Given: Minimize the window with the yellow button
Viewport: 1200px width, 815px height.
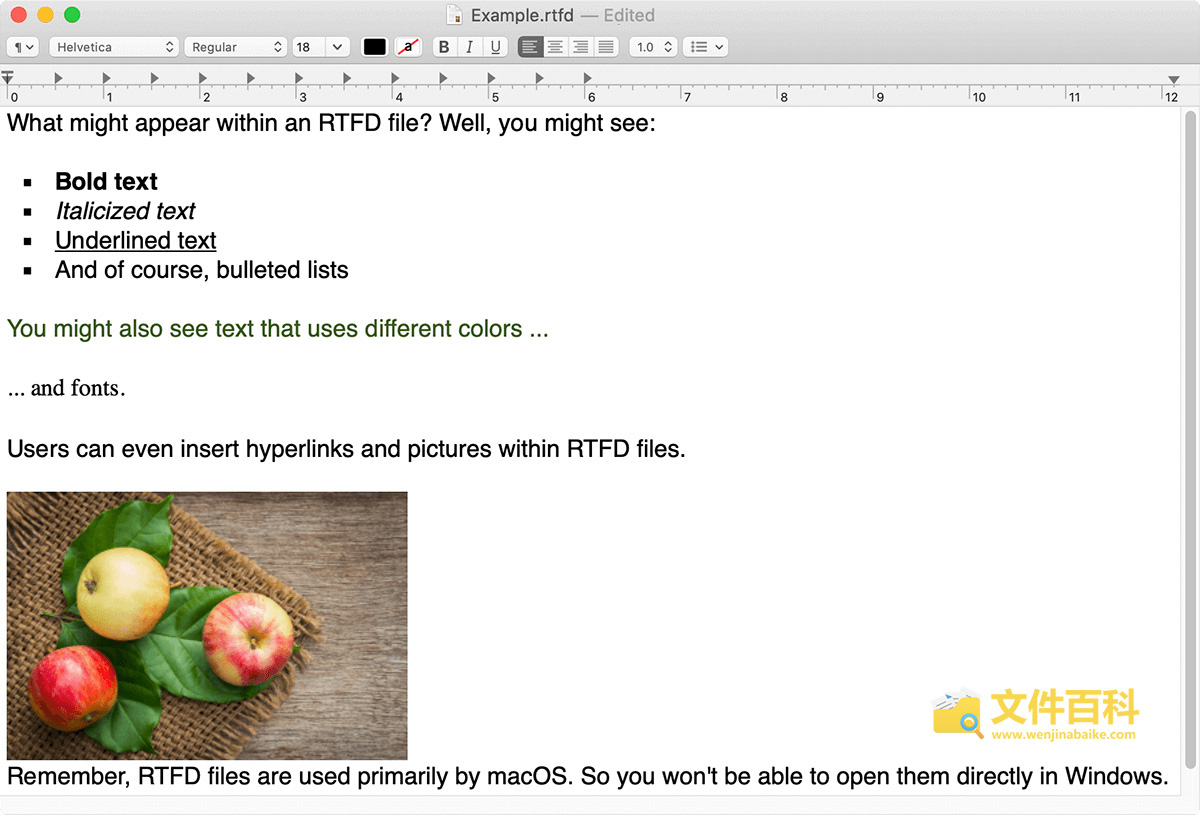Looking at the screenshot, I should click(45, 15).
